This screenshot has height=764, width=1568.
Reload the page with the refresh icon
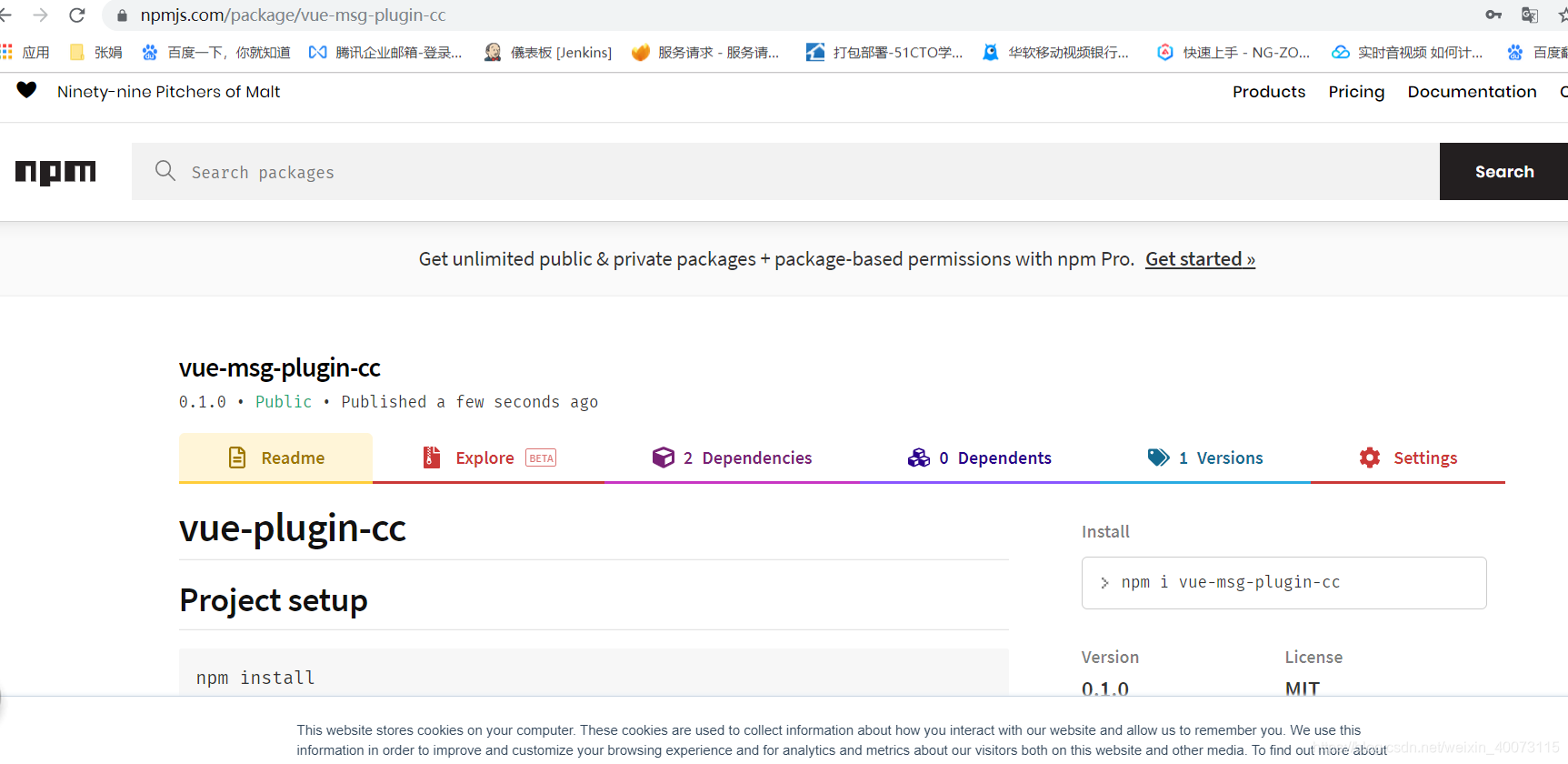[77, 15]
